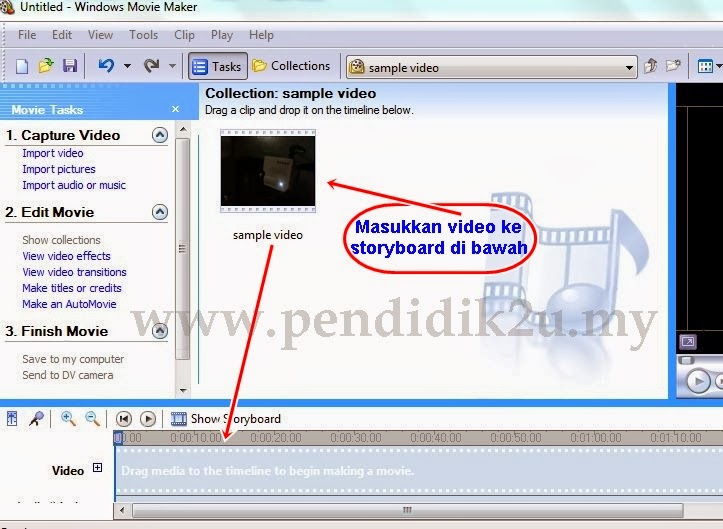Open the Redo history dropdown arrow

click(172, 66)
